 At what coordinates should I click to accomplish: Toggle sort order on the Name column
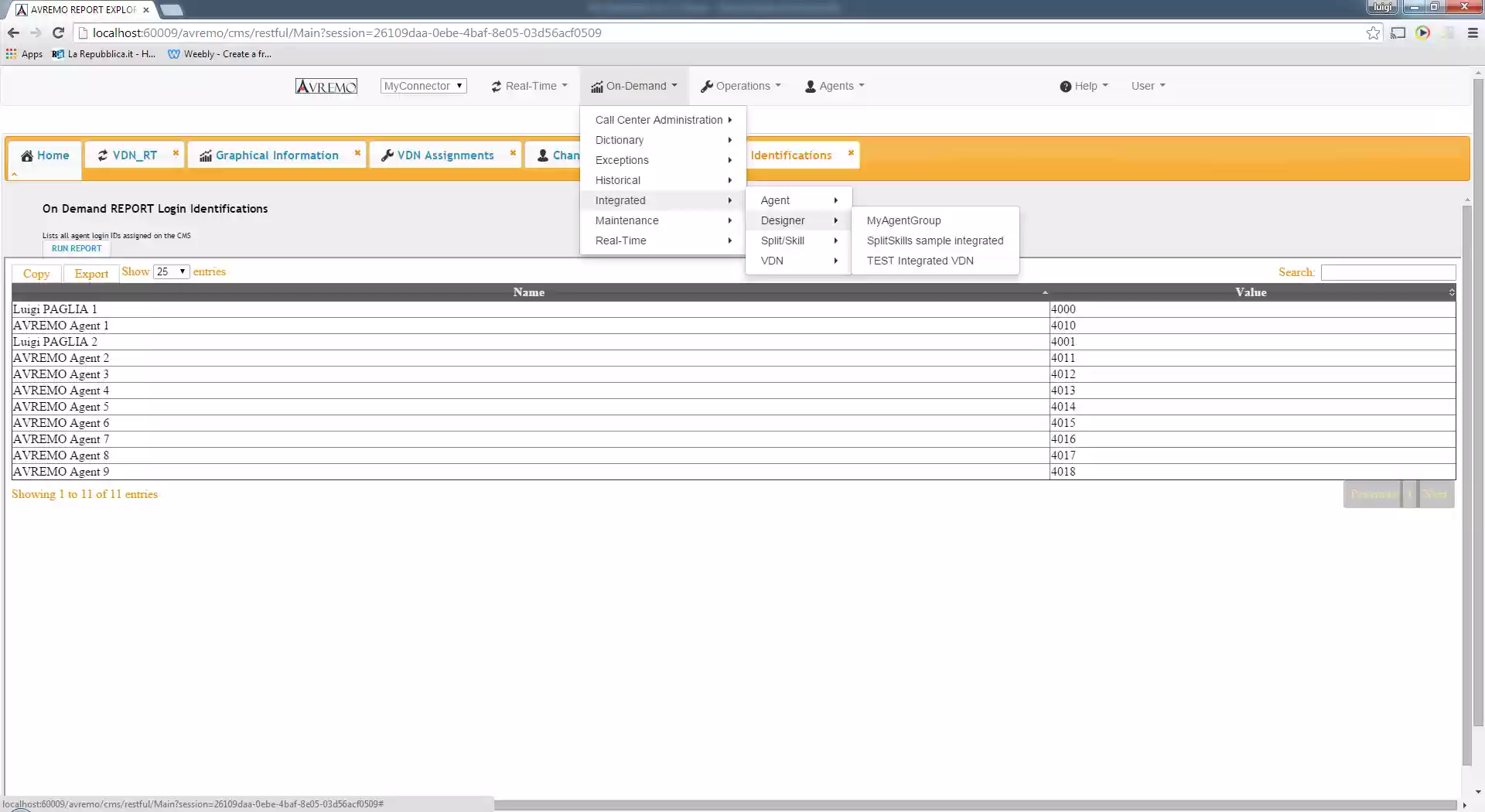pos(528,292)
